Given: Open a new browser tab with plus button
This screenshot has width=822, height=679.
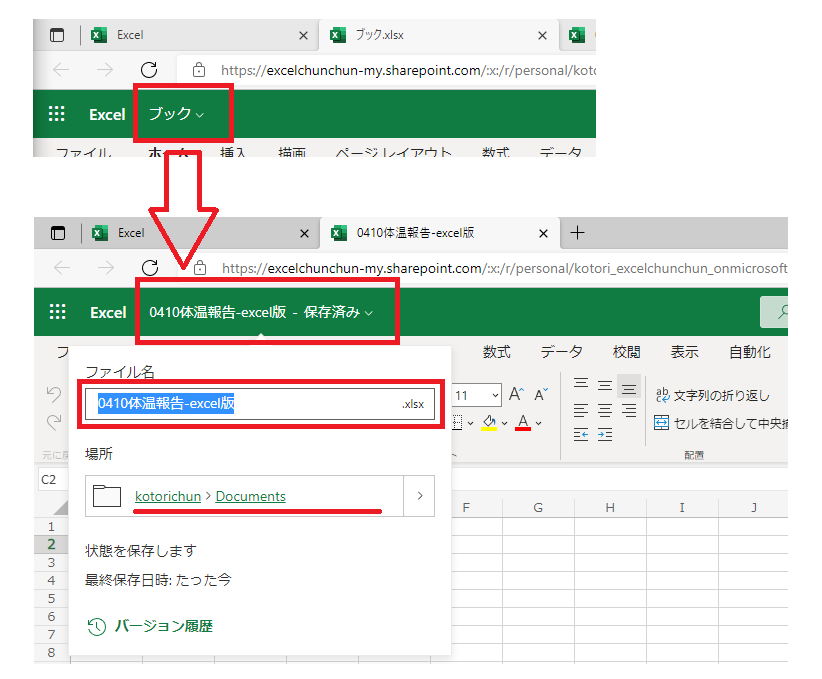Looking at the screenshot, I should click(x=577, y=233).
